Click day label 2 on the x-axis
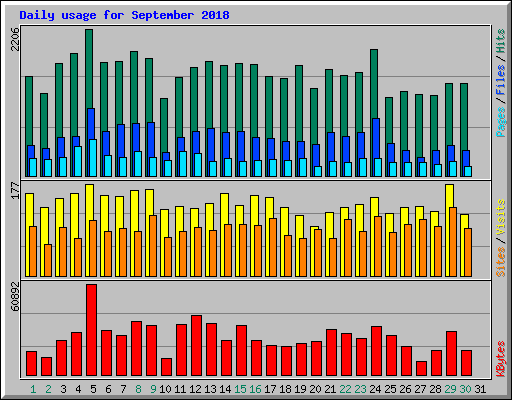The image size is (512, 400). pyautogui.click(x=48, y=389)
